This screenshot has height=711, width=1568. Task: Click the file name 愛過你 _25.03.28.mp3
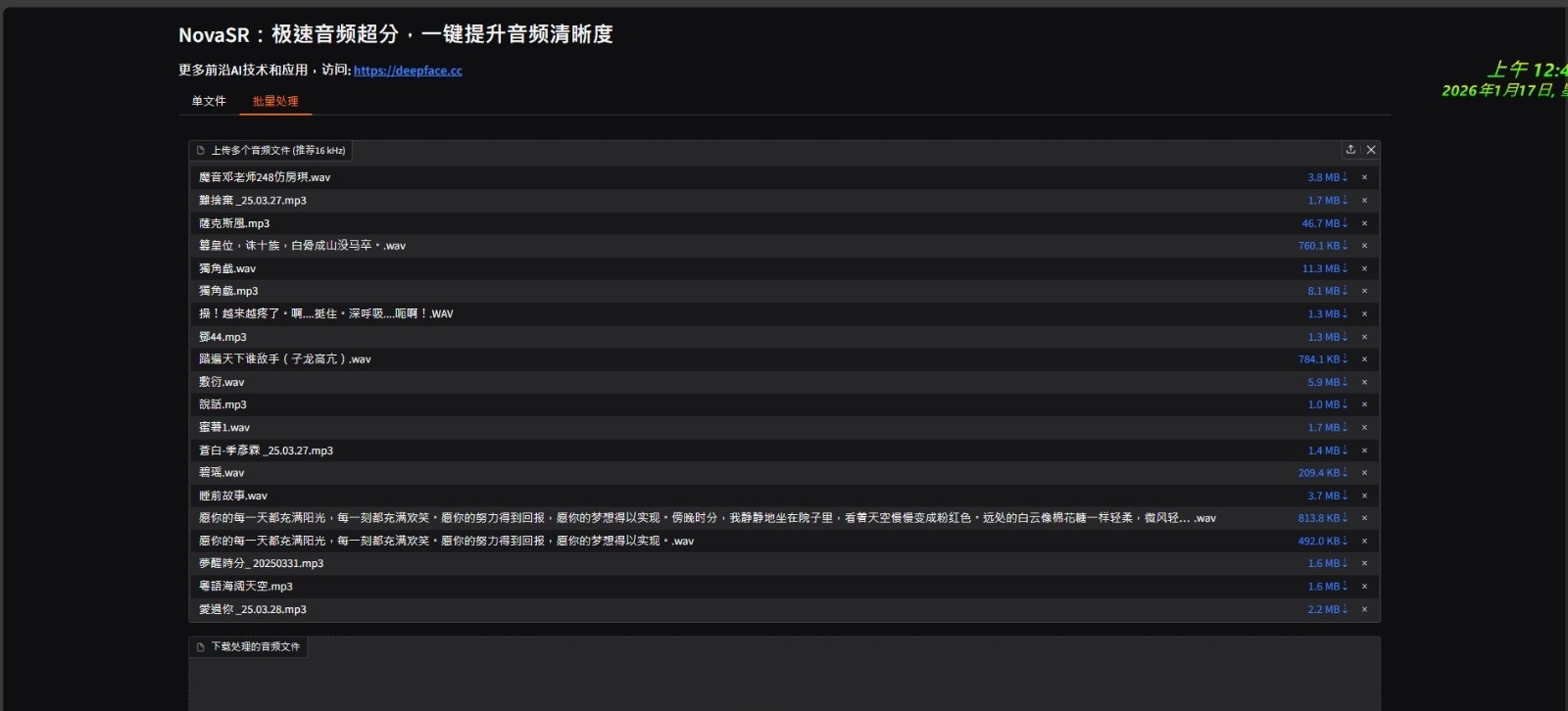[253, 609]
